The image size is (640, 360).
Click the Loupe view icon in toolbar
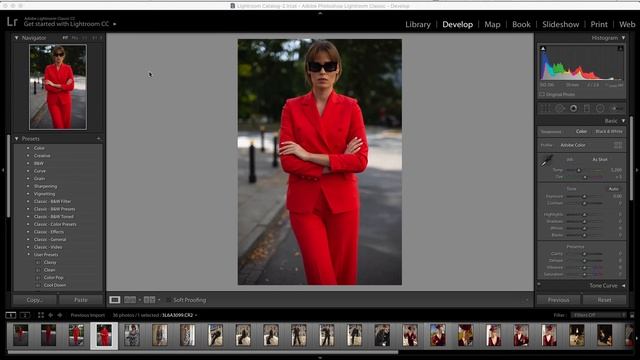coord(115,300)
